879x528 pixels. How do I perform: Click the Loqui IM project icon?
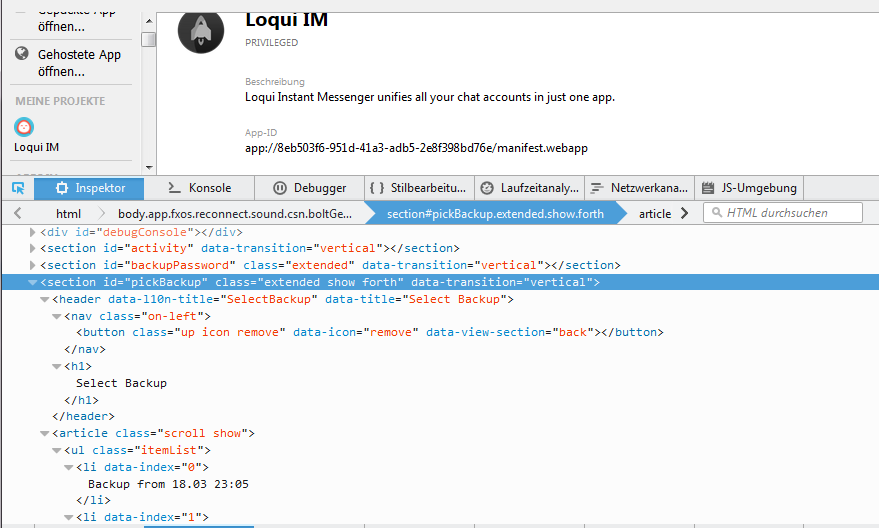point(25,127)
